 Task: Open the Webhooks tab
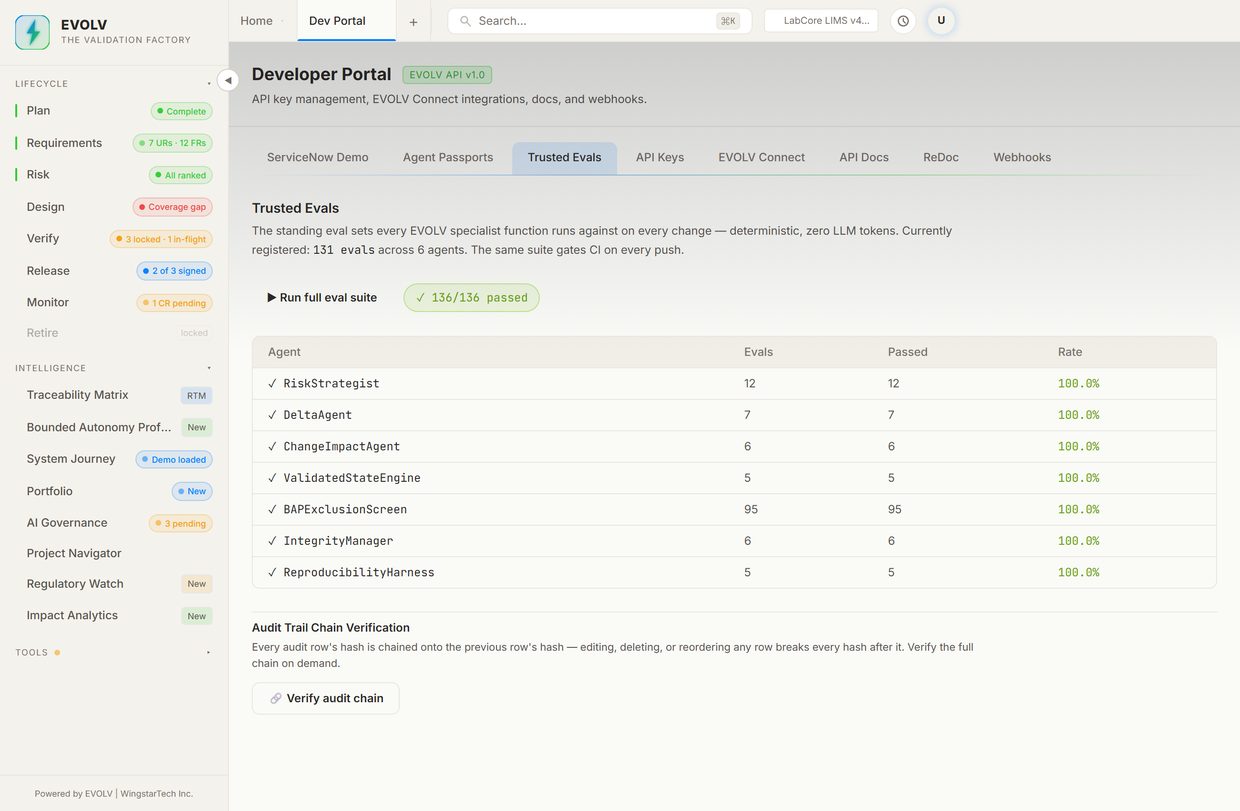(1022, 158)
